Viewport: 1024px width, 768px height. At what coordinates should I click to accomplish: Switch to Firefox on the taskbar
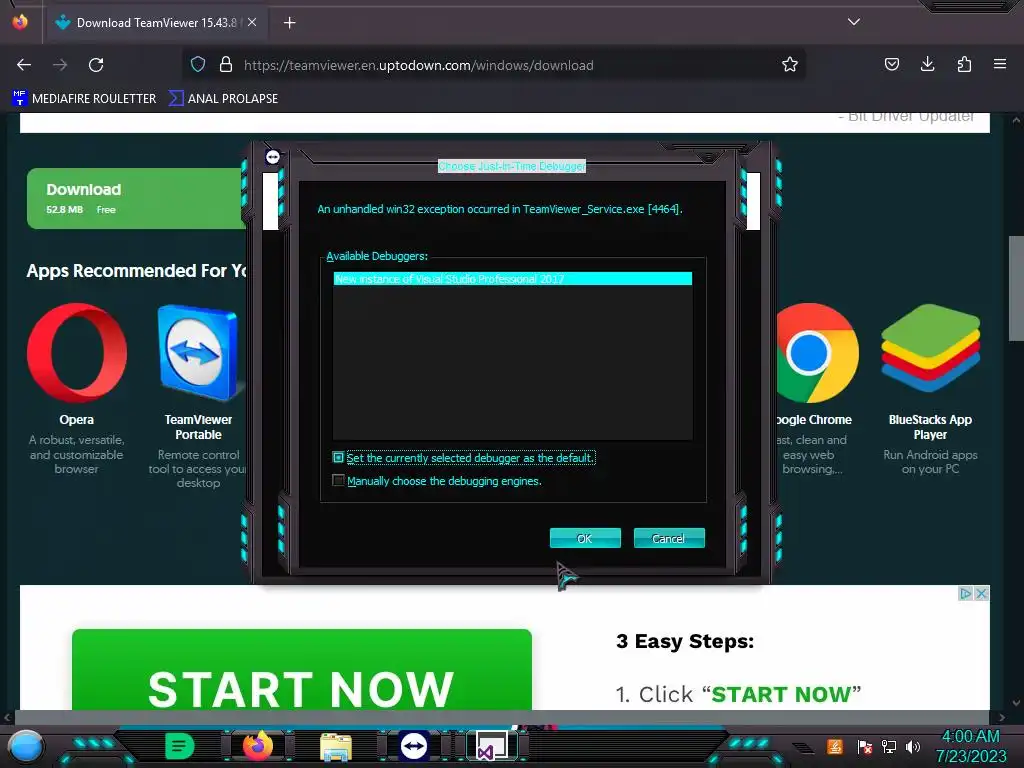click(257, 746)
